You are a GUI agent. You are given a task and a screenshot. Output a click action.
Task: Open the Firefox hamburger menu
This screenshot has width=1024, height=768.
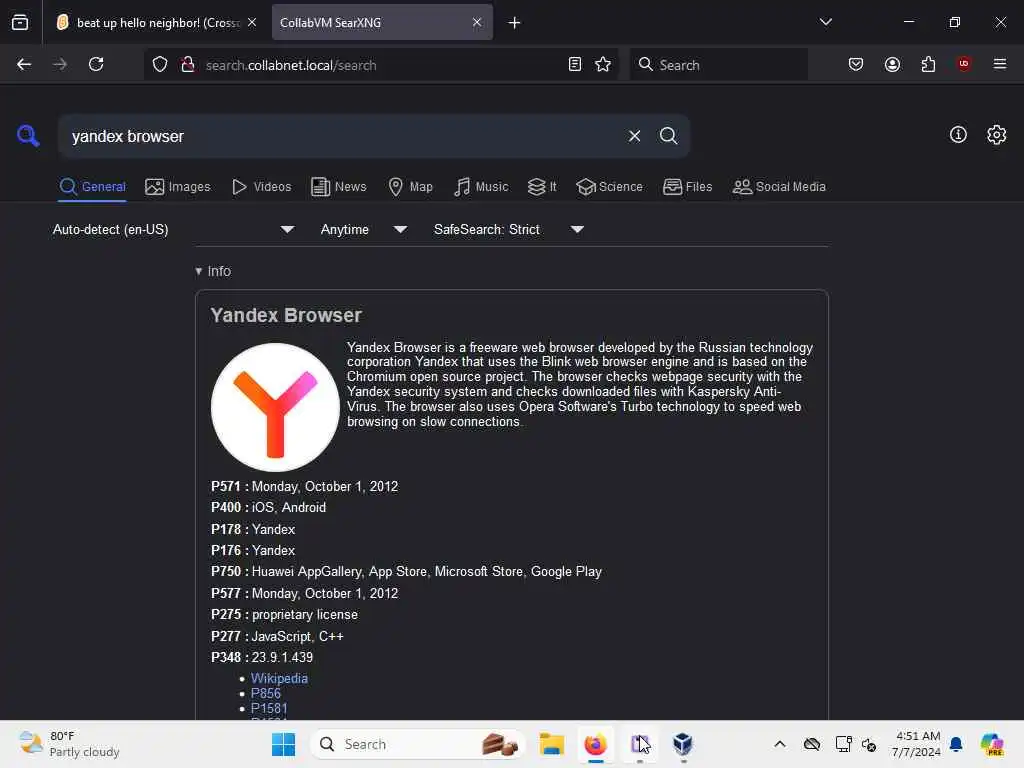click(1000, 64)
